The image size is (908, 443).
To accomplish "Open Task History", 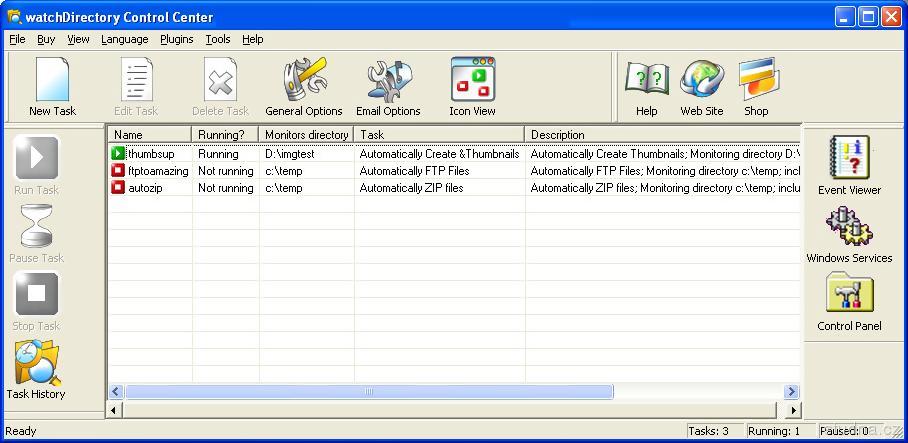I will tap(36, 370).
